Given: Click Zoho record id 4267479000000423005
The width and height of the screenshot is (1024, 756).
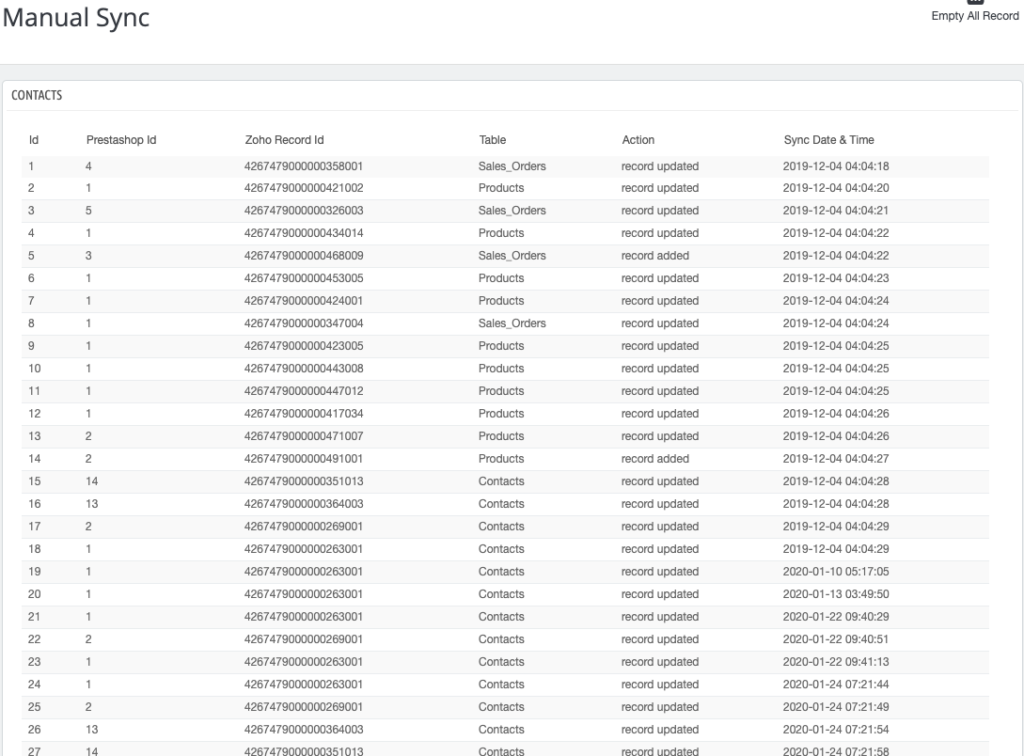Looking at the screenshot, I should coord(304,346).
